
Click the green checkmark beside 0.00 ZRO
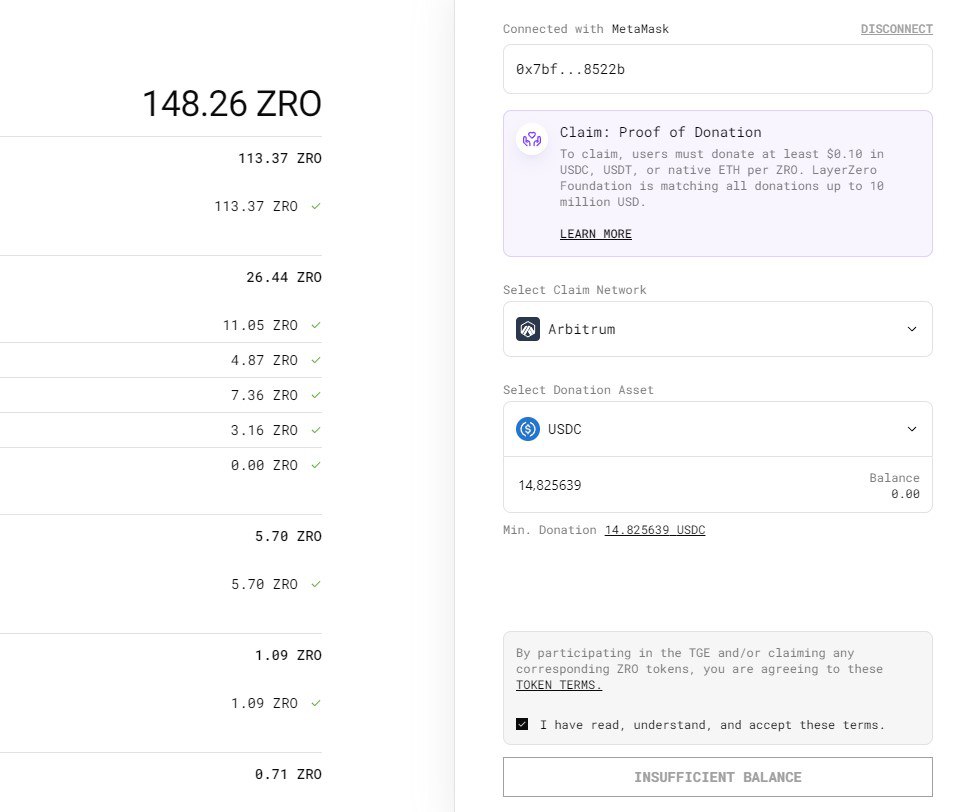[x=316, y=465]
